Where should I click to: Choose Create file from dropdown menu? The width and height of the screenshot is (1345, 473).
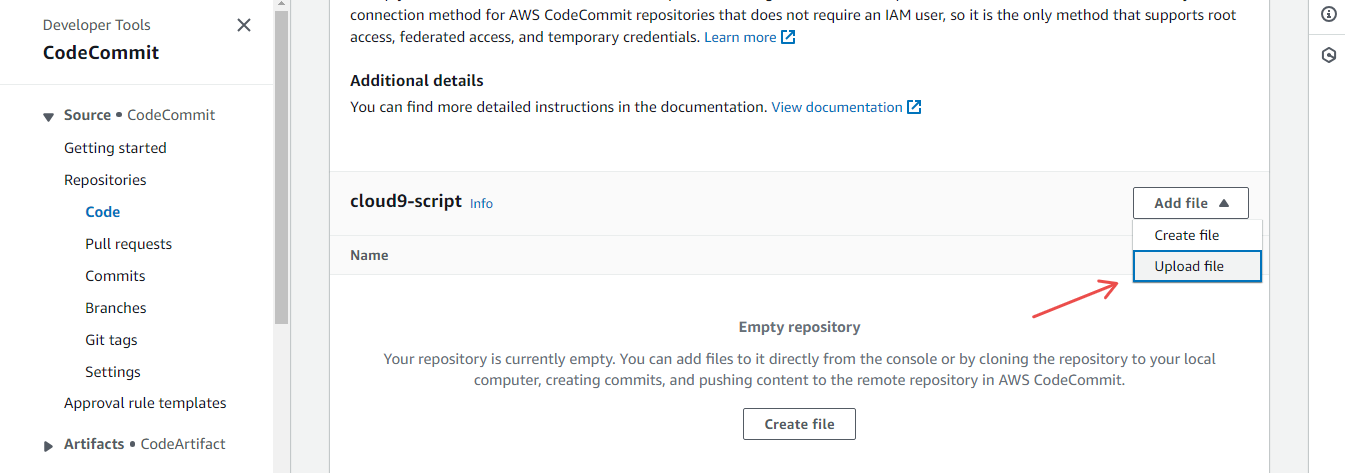point(1187,235)
